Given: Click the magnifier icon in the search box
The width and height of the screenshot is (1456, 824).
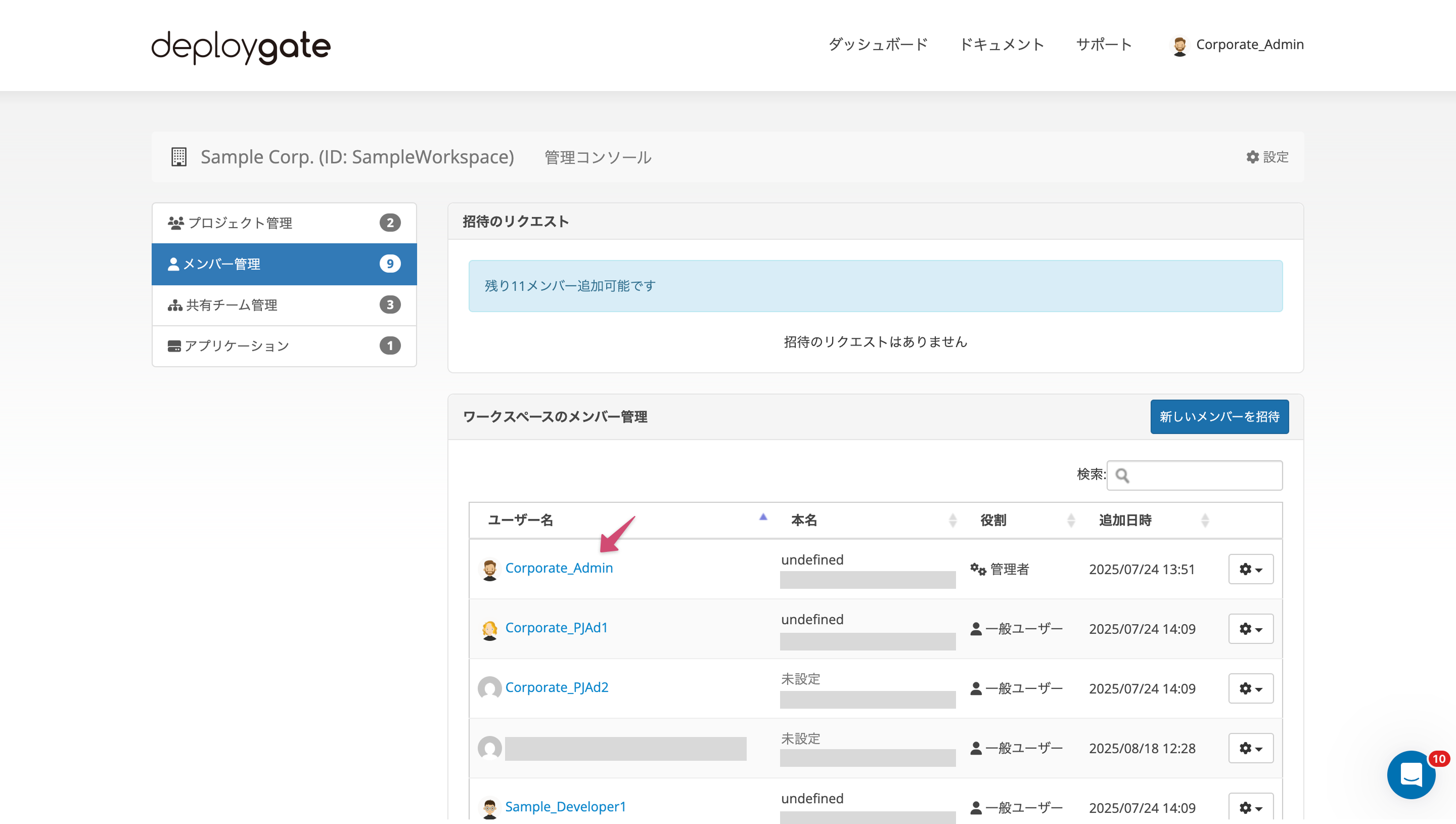Looking at the screenshot, I should (1123, 475).
